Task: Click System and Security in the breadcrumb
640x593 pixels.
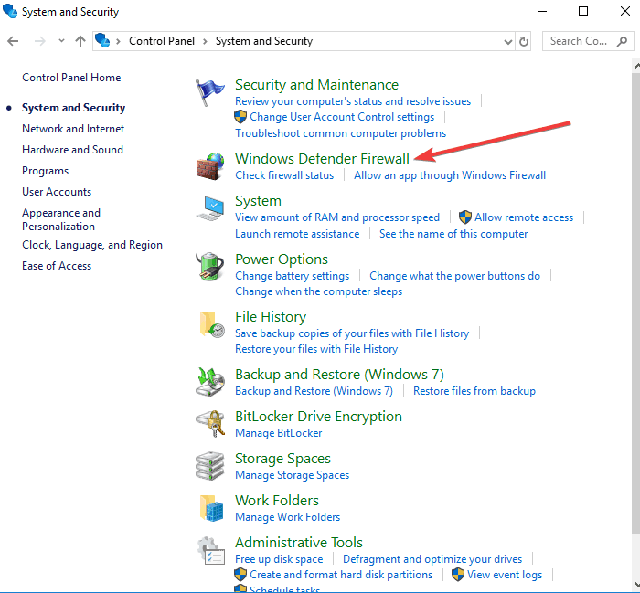Action: tap(264, 41)
